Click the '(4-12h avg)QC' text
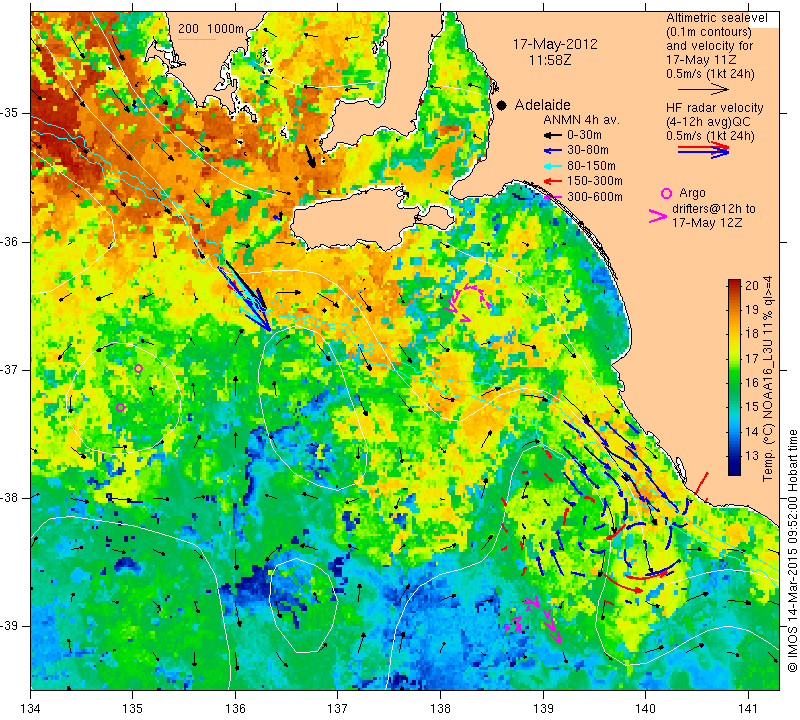 (x=708, y=122)
